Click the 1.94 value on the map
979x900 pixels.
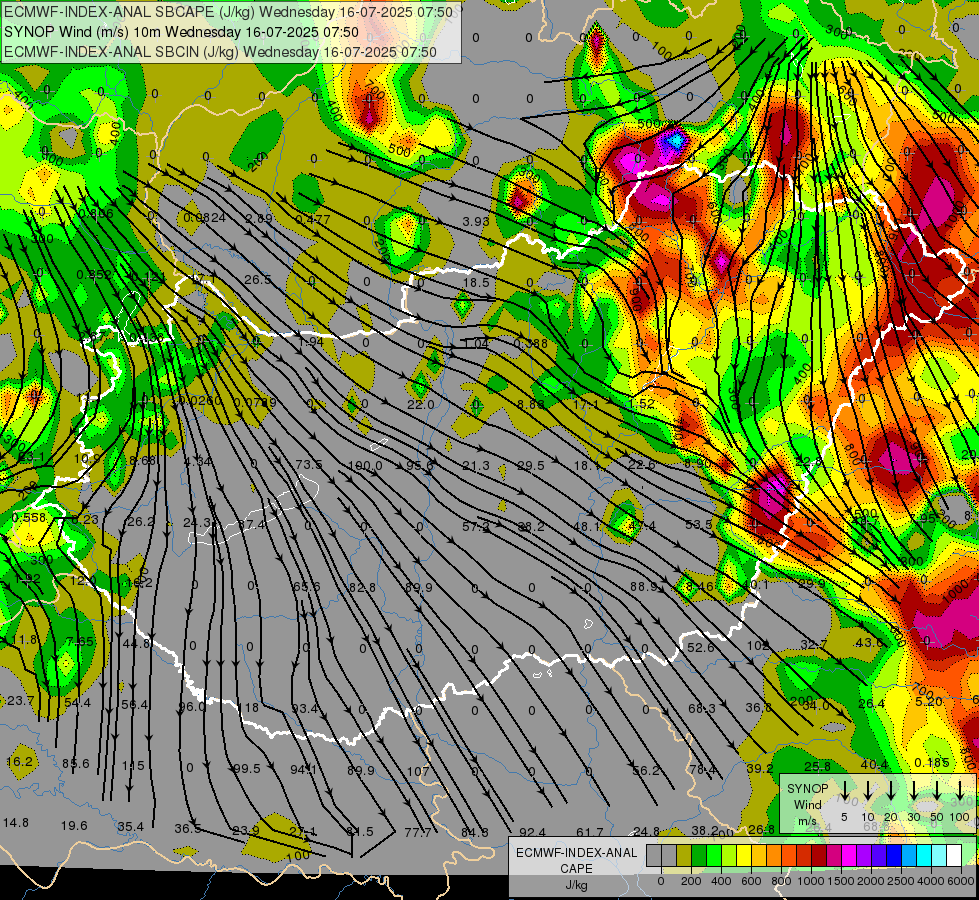point(311,342)
